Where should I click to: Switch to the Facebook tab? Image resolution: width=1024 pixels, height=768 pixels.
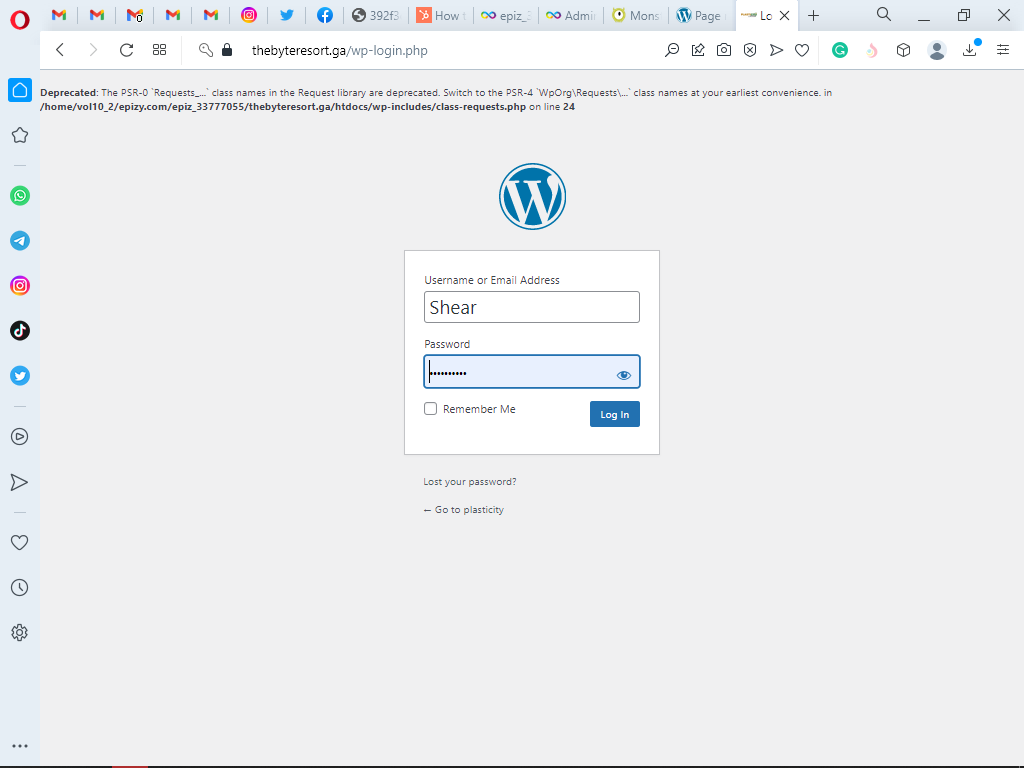tap(325, 15)
